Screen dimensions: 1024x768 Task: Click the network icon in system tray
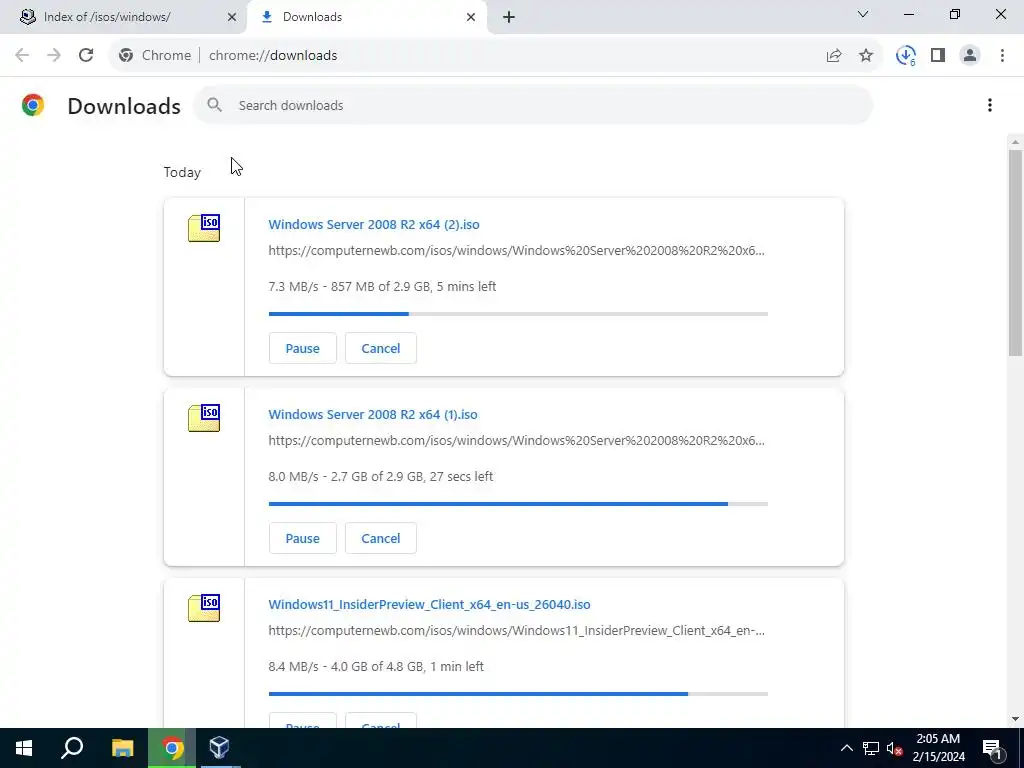[871, 748]
